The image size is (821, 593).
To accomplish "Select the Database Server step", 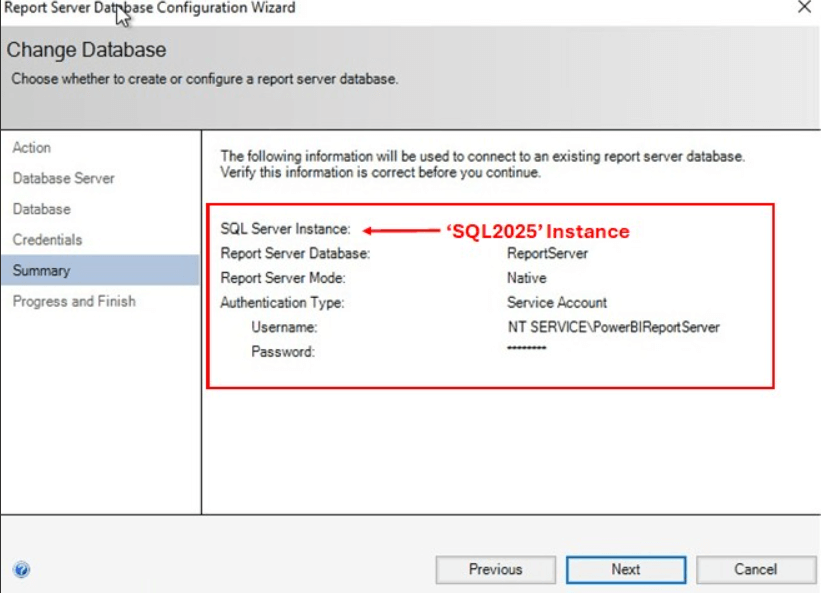I will point(64,179).
